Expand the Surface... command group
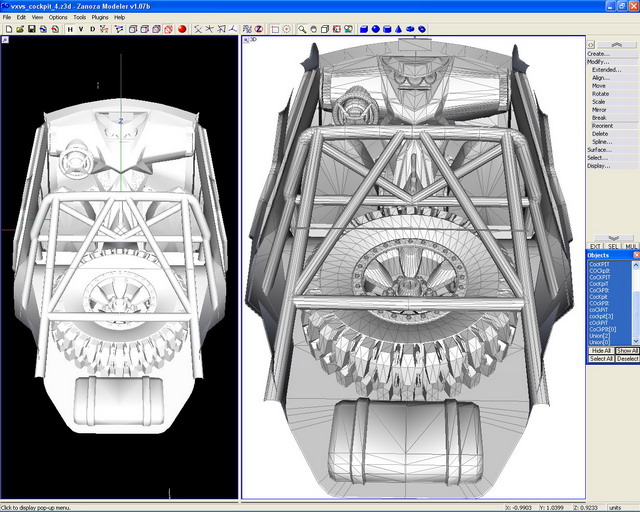640x512 pixels. [x=598, y=150]
